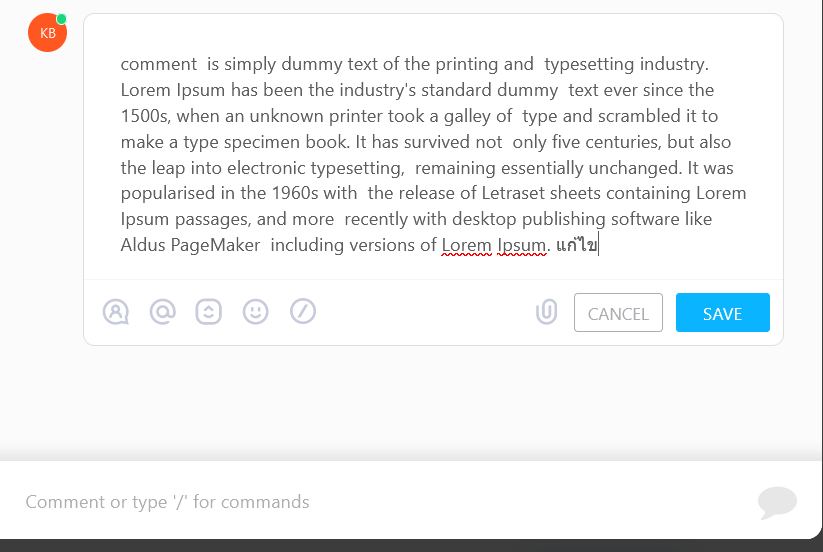Click the red-underlined word 'Lorem' on the last line
This screenshot has width=823, height=552.
(x=467, y=245)
